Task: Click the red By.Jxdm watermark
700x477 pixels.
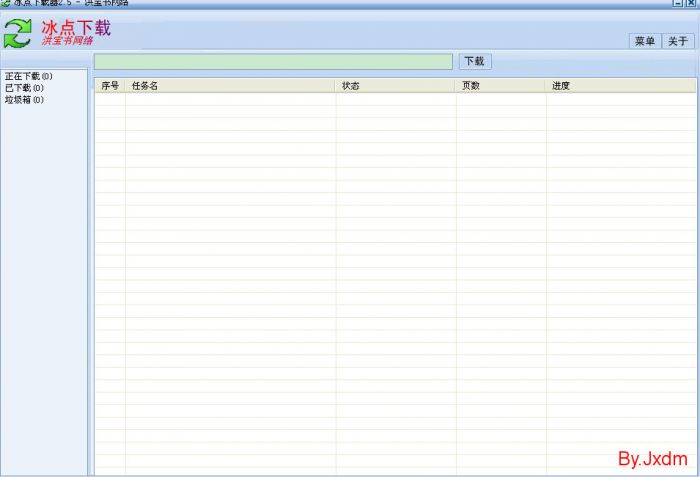Action: pos(652,459)
